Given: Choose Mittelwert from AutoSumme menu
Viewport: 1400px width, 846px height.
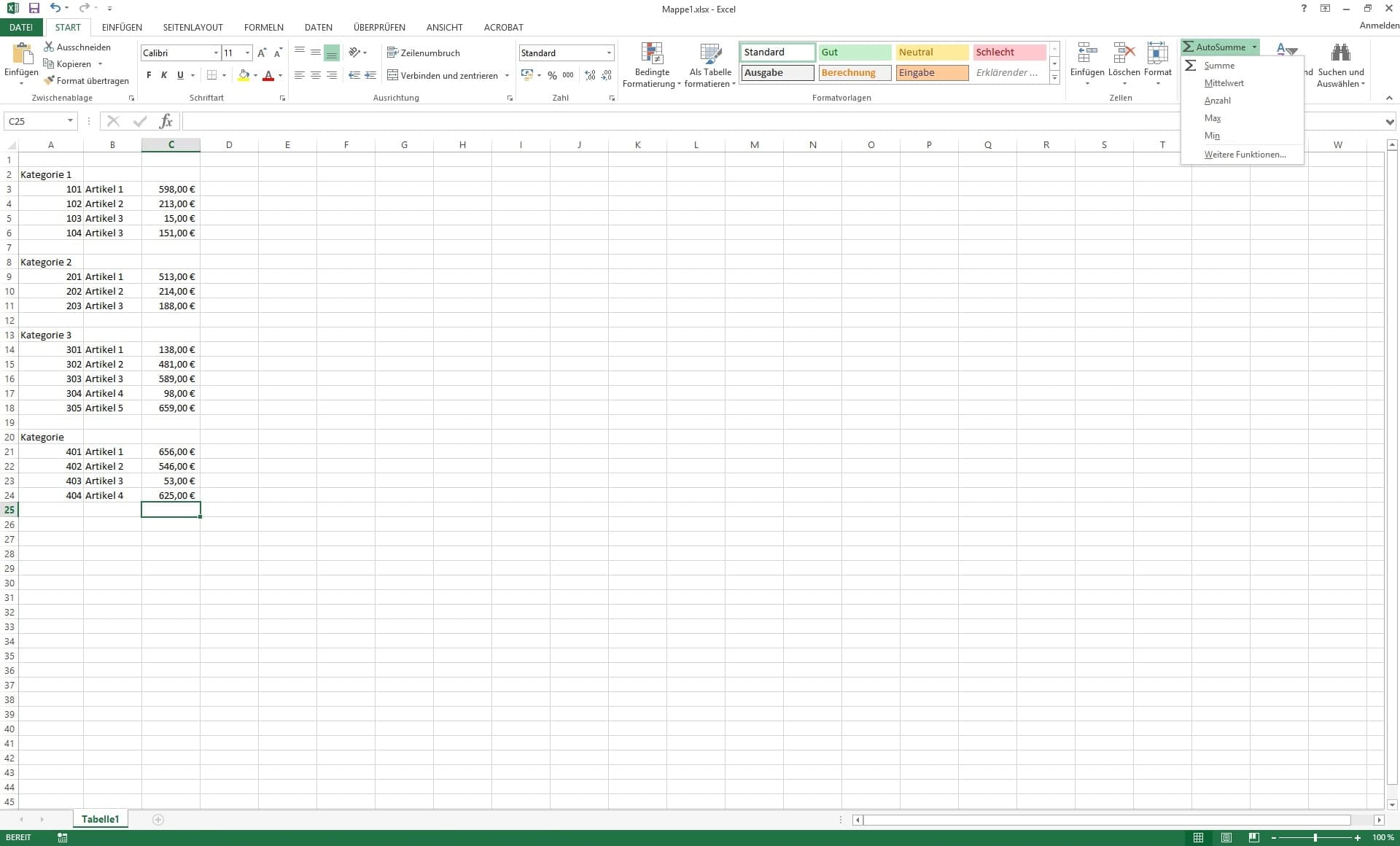Looking at the screenshot, I should (x=1224, y=83).
